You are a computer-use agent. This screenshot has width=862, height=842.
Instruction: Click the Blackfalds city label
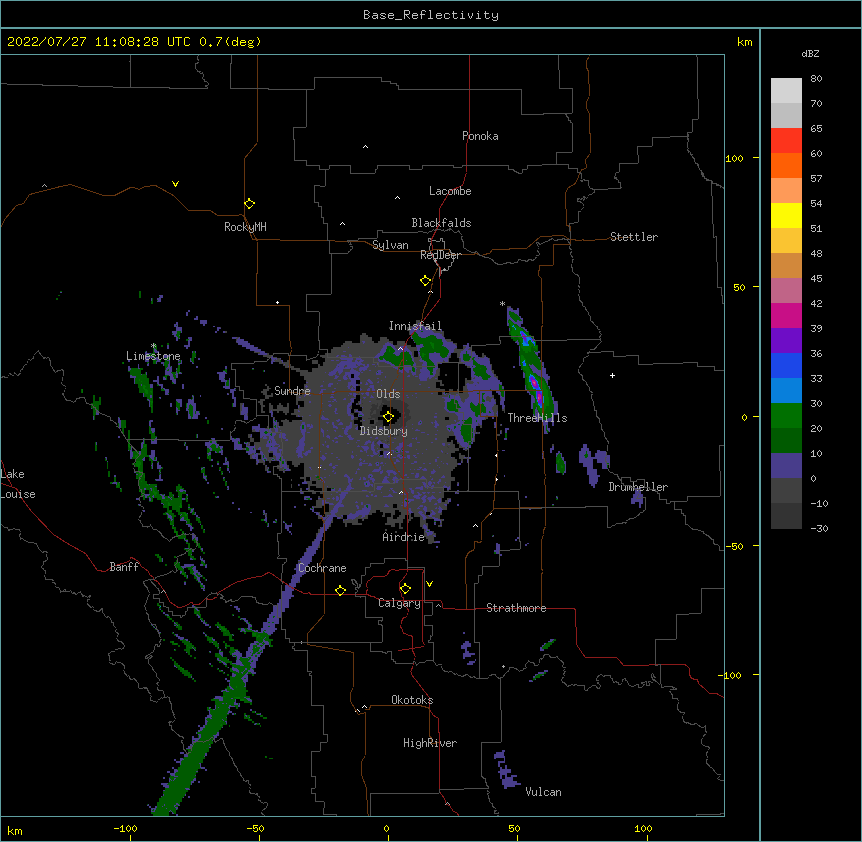[x=441, y=223]
